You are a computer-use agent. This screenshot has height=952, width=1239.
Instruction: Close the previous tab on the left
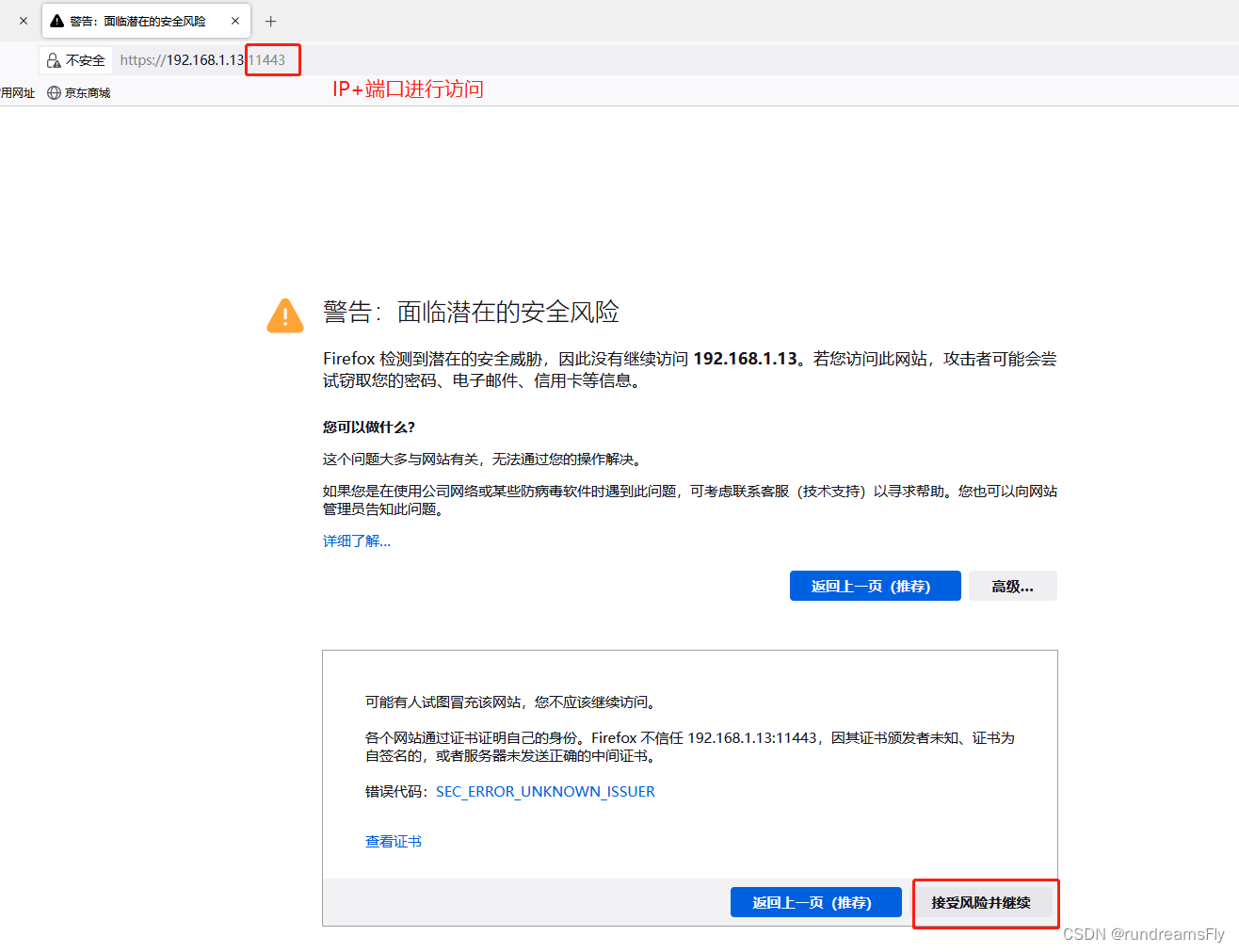[x=24, y=21]
